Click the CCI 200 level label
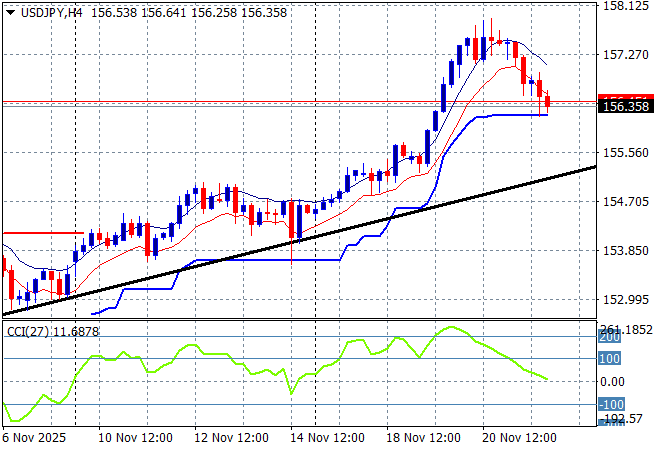660x450 pixels. pyautogui.click(x=610, y=339)
